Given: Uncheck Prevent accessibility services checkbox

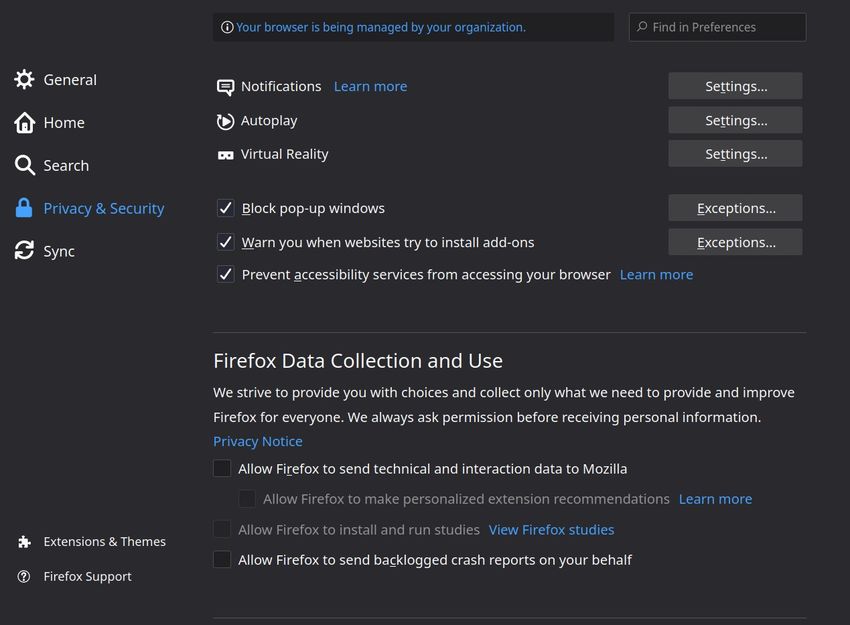Looking at the screenshot, I should point(226,274).
